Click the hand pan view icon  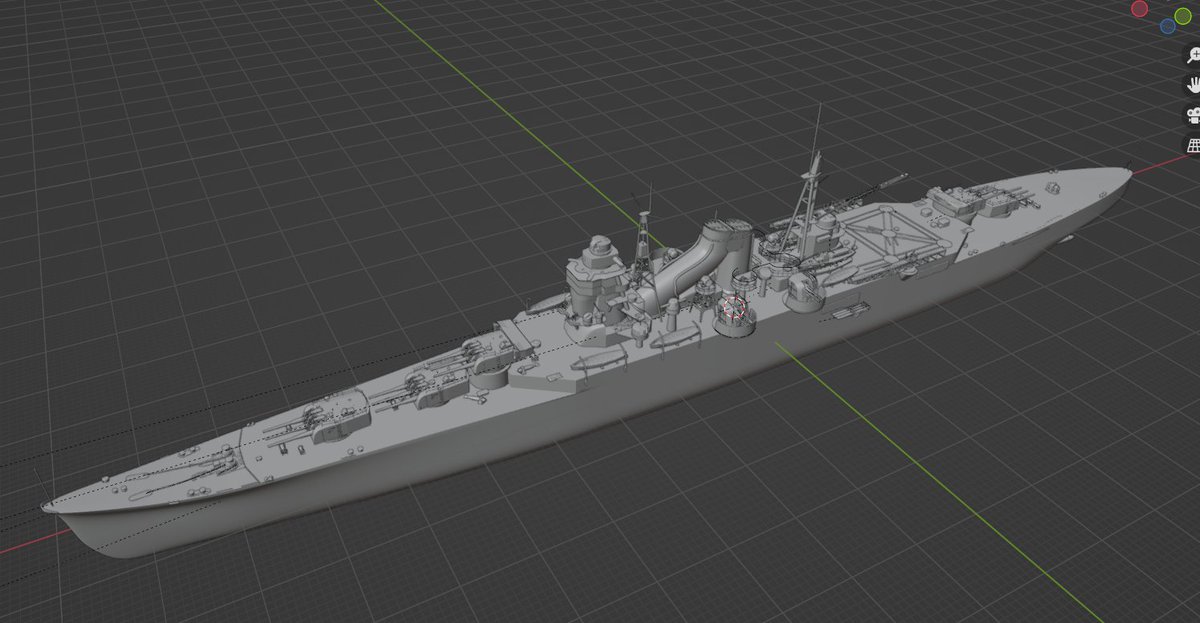pos(1192,85)
